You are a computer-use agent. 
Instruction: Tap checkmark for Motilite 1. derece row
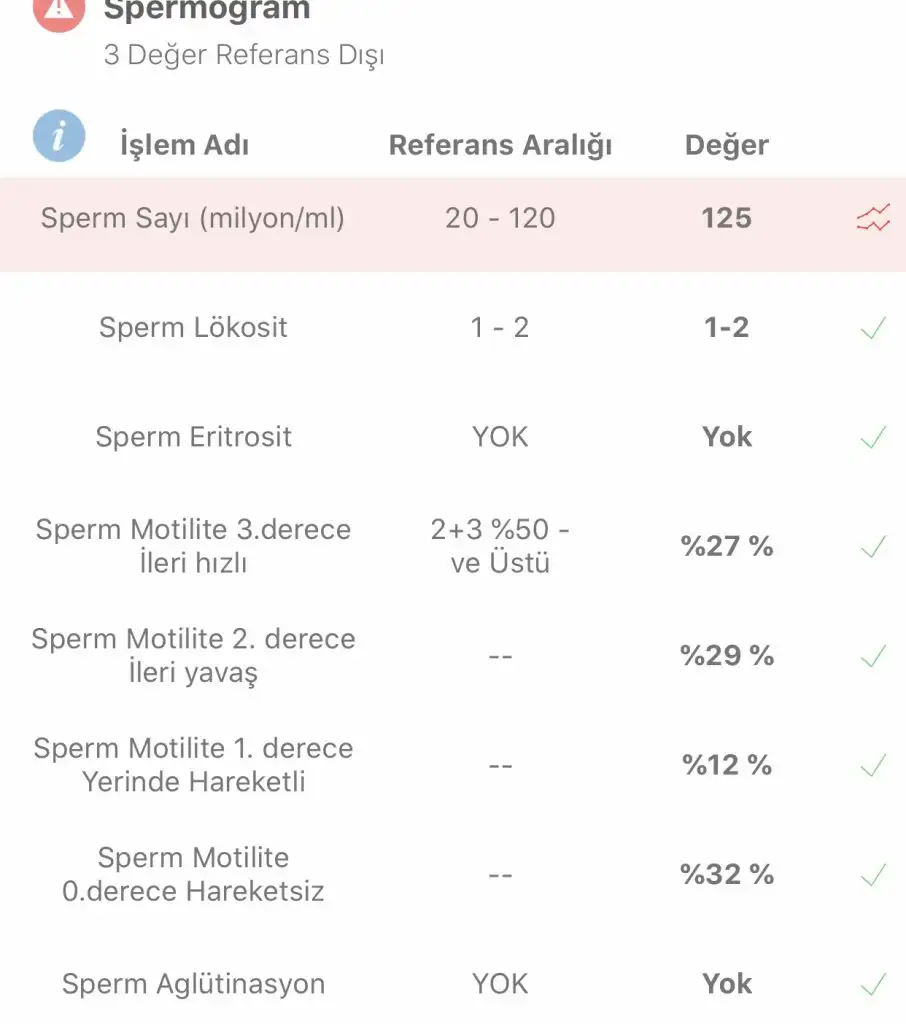click(x=873, y=766)
